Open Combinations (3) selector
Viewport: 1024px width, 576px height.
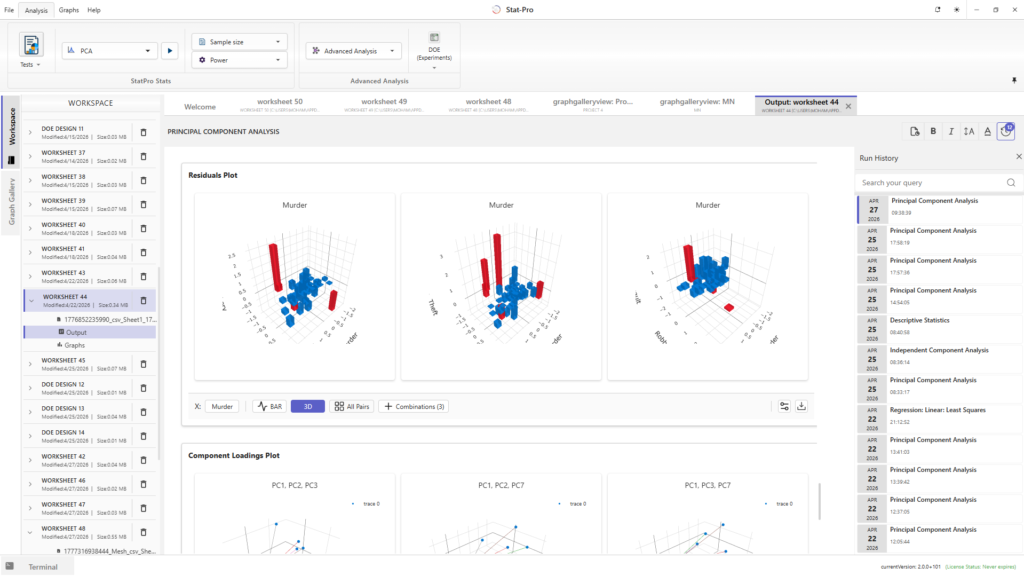coord(415,406)
